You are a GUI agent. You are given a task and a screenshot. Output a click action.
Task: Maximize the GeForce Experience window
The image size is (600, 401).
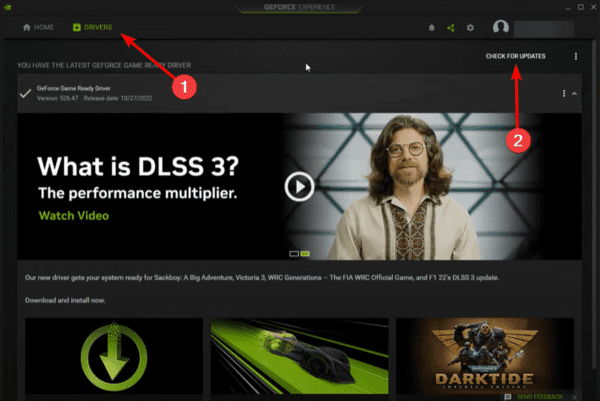pyautogui.click(x=580, y=7)
